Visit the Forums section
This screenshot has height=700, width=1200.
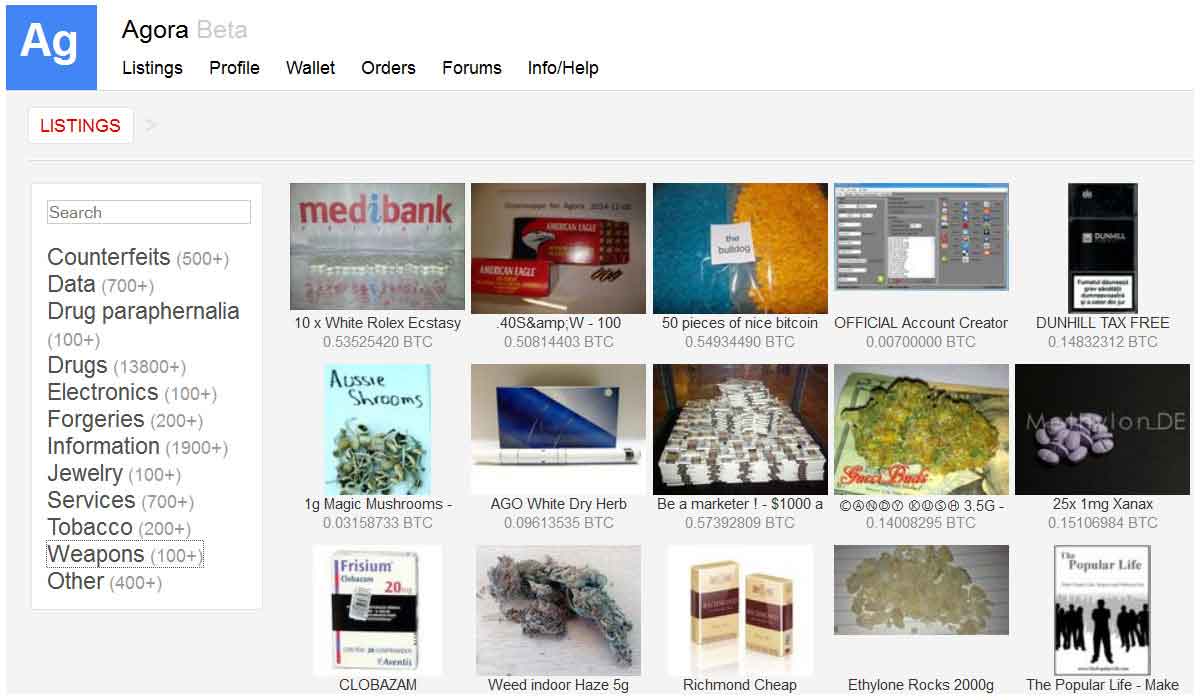coord(472,68)
